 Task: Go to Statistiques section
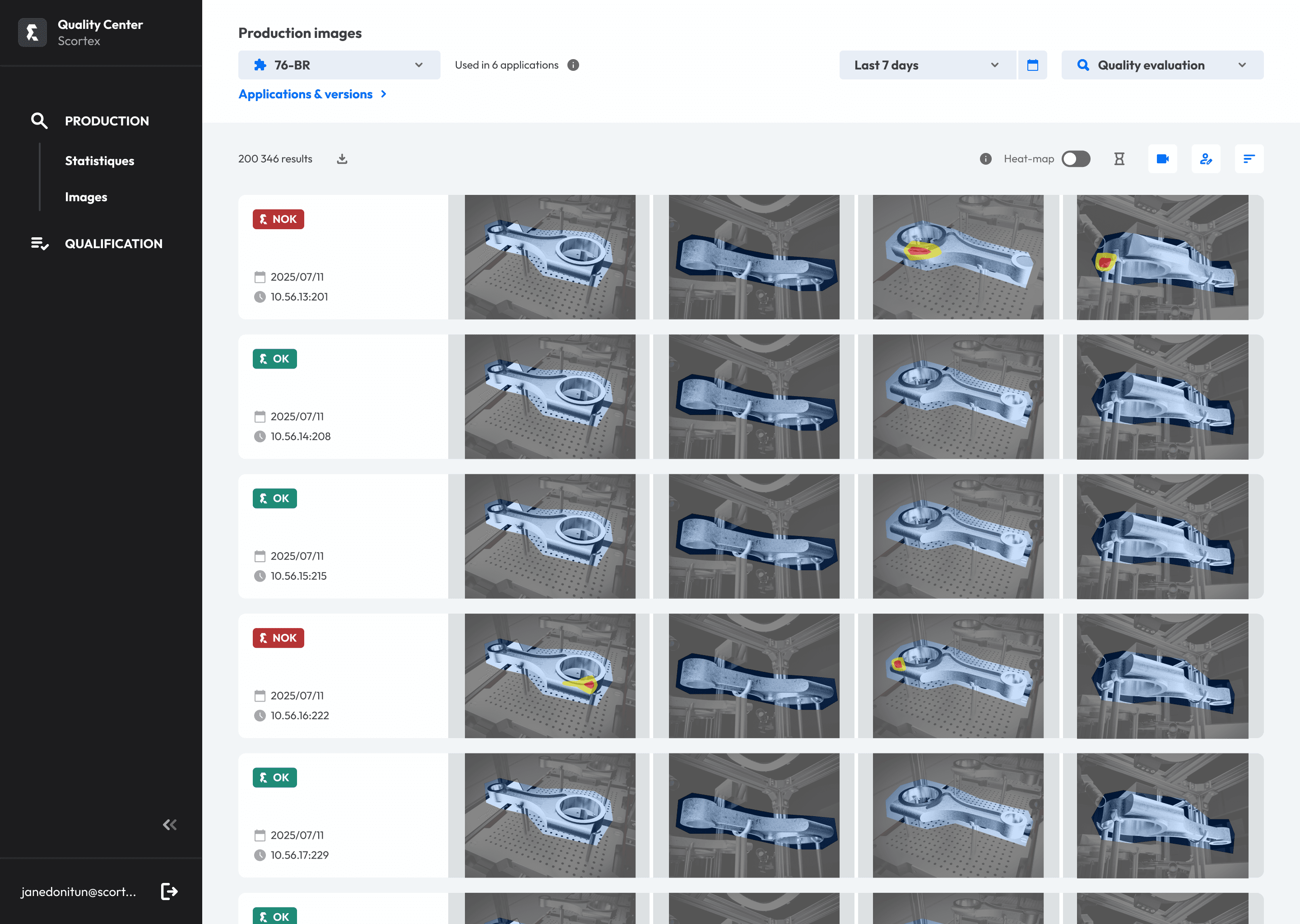coord(100,161)
